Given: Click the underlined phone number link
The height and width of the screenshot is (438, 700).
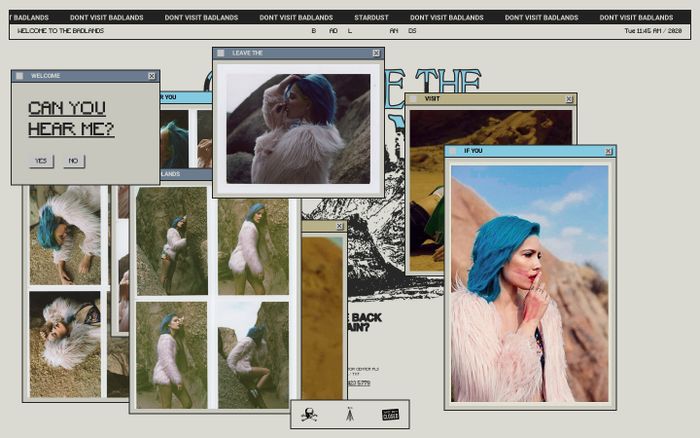Looking at the screenshot, I should (x=356, y=382).
